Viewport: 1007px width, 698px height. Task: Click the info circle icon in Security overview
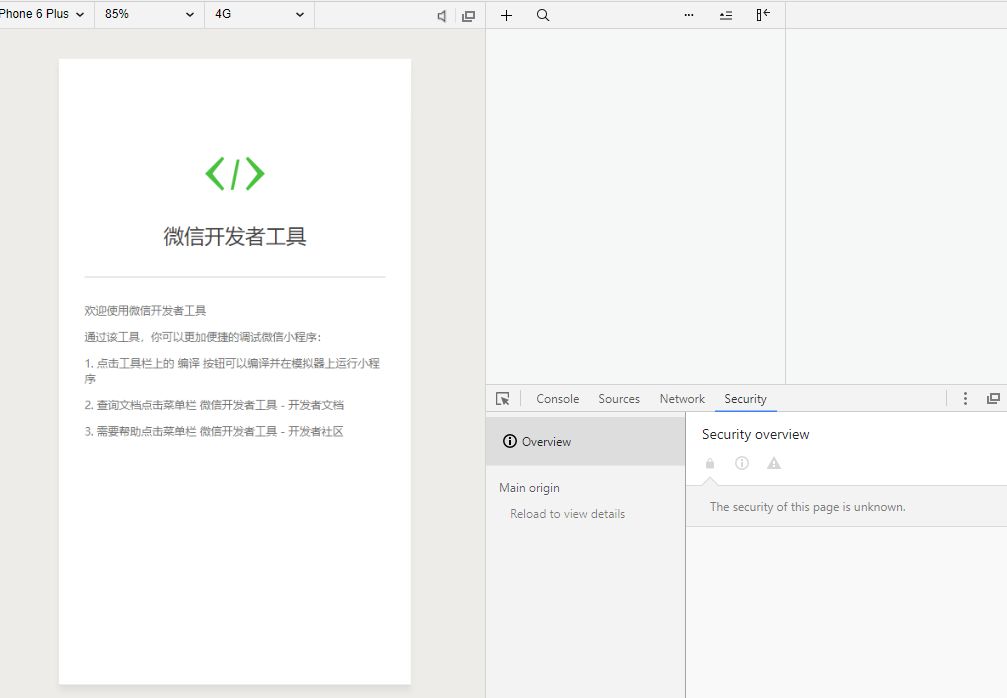pos(742,463)
